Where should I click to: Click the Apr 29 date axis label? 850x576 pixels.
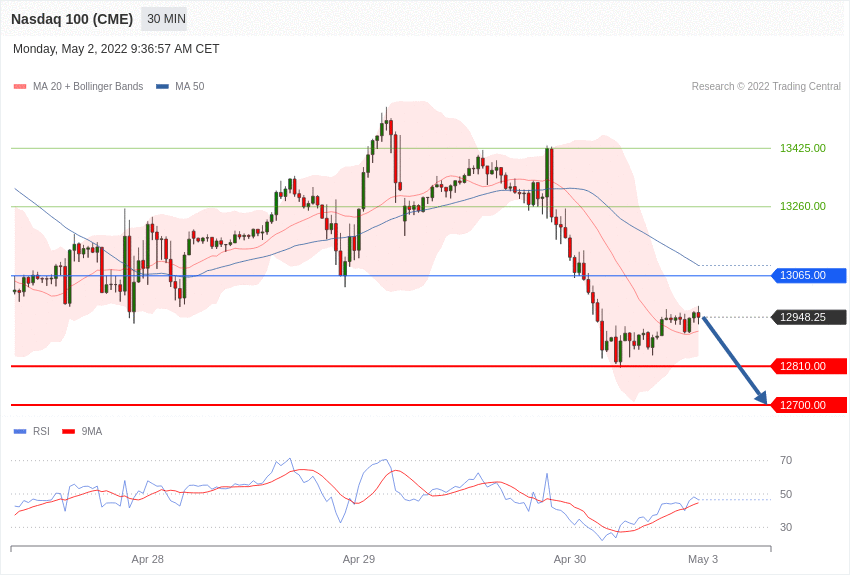coord(359,559)
